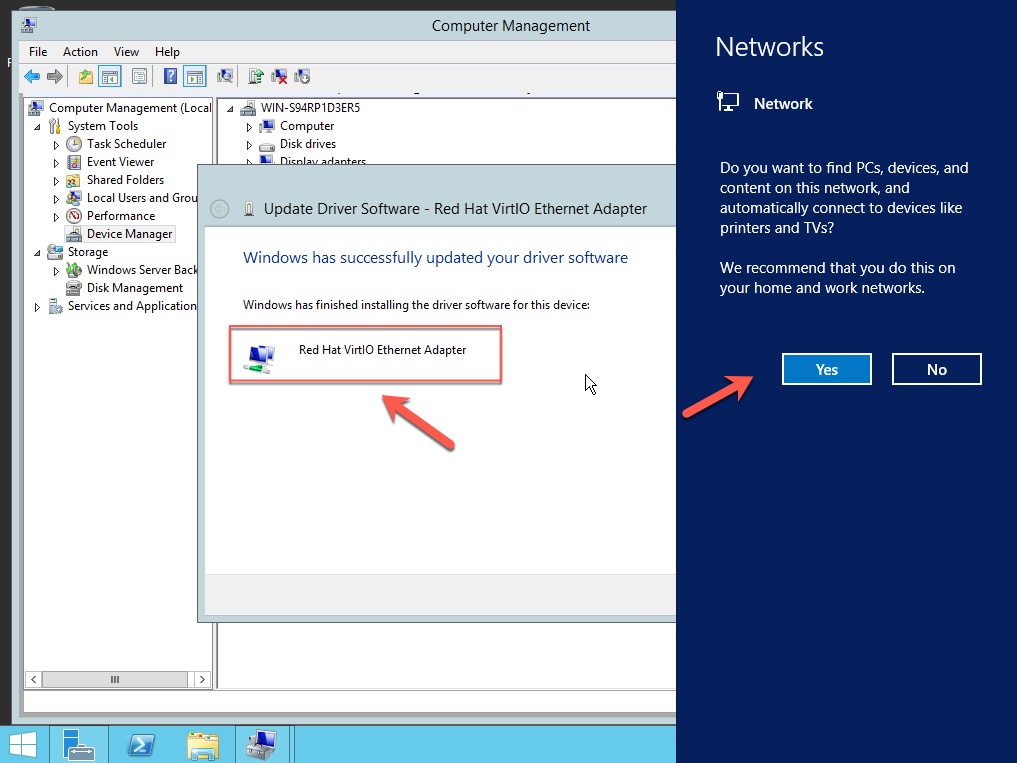
Task: Open the Help menu
Action: (167, 52)
